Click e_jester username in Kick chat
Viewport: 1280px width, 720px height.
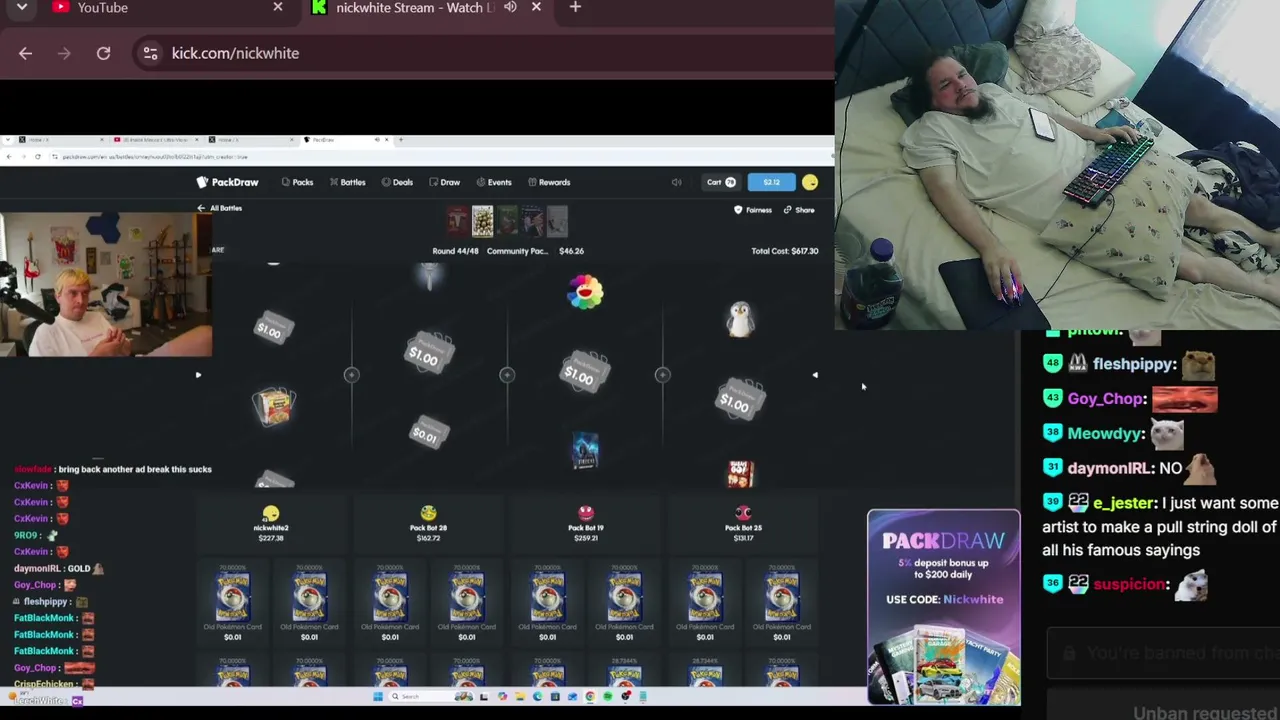[x=1125, y=503]
